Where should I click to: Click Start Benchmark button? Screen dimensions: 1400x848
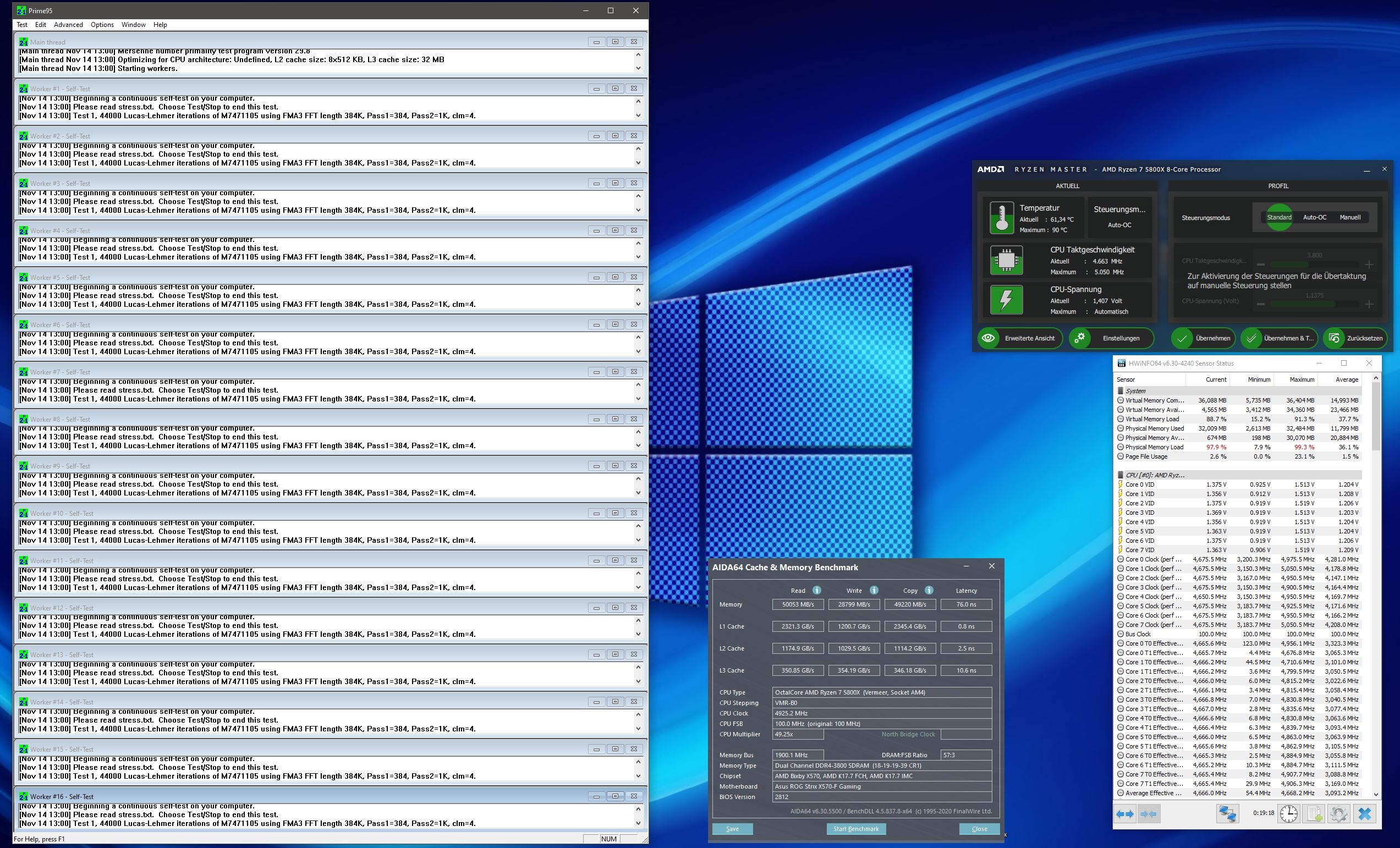(x=856, y=829)
